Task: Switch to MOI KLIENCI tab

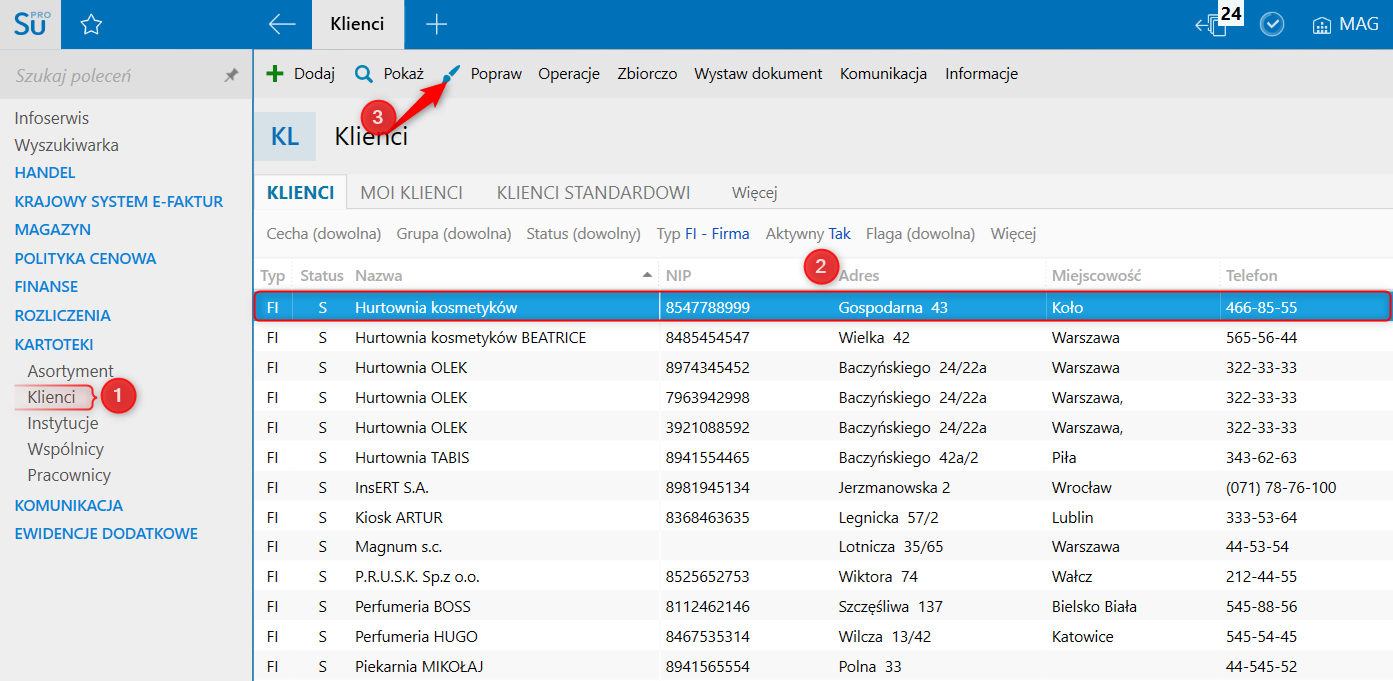Action: 411,193
